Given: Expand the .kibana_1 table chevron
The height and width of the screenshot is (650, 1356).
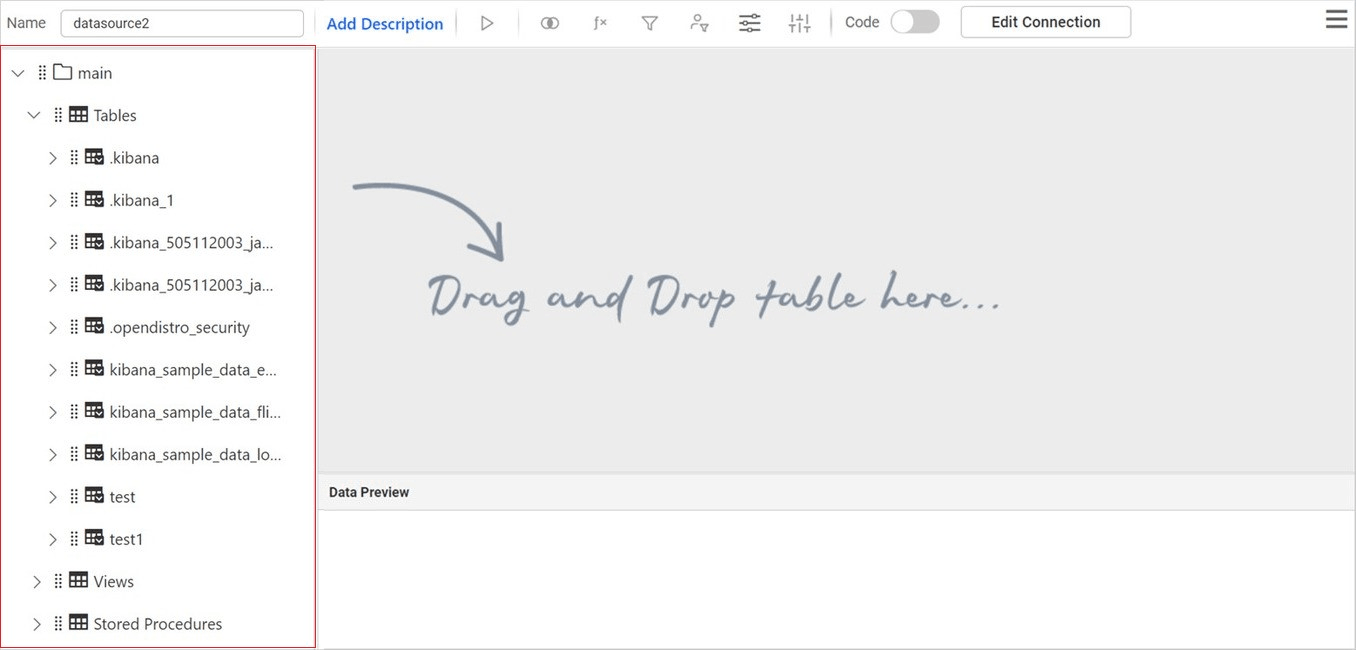Looking at the screenshot, I should tap(53, 200).
